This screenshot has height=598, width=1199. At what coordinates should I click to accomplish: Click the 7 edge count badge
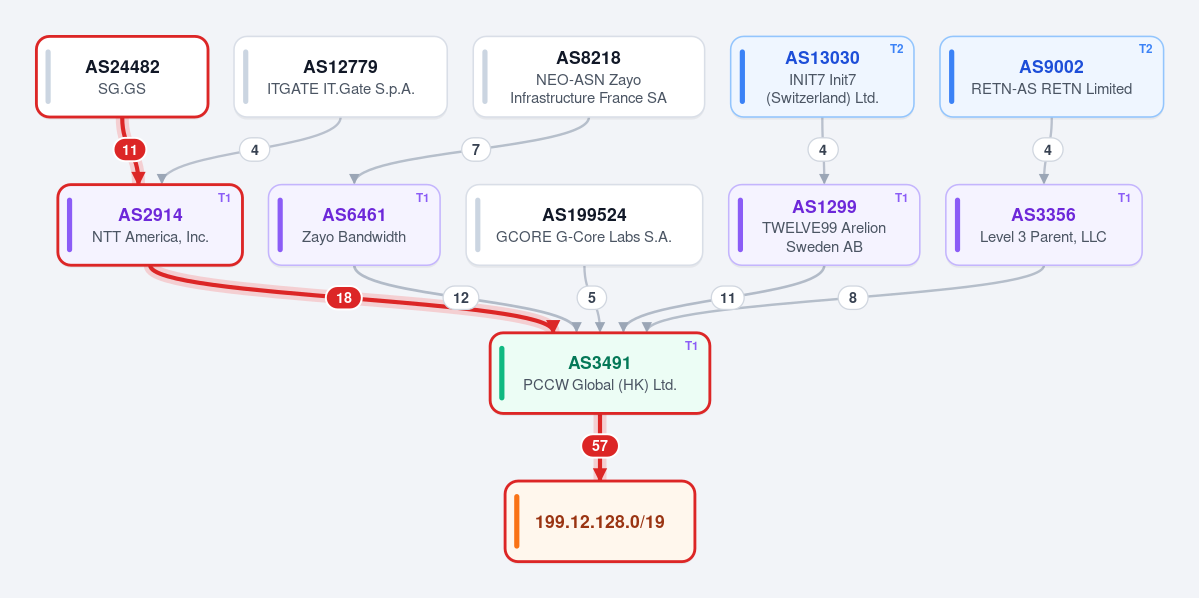click(x=476, y=150)
